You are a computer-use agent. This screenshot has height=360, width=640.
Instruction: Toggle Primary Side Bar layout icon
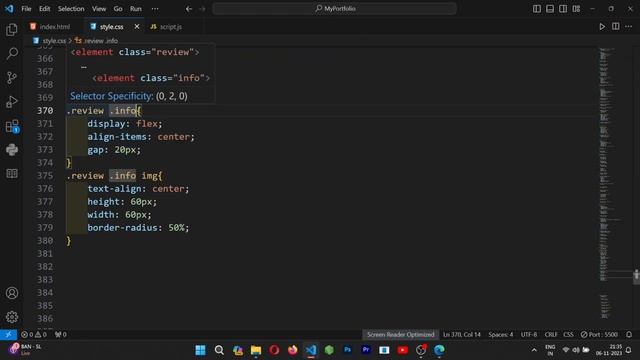click(x=537, y=9)
